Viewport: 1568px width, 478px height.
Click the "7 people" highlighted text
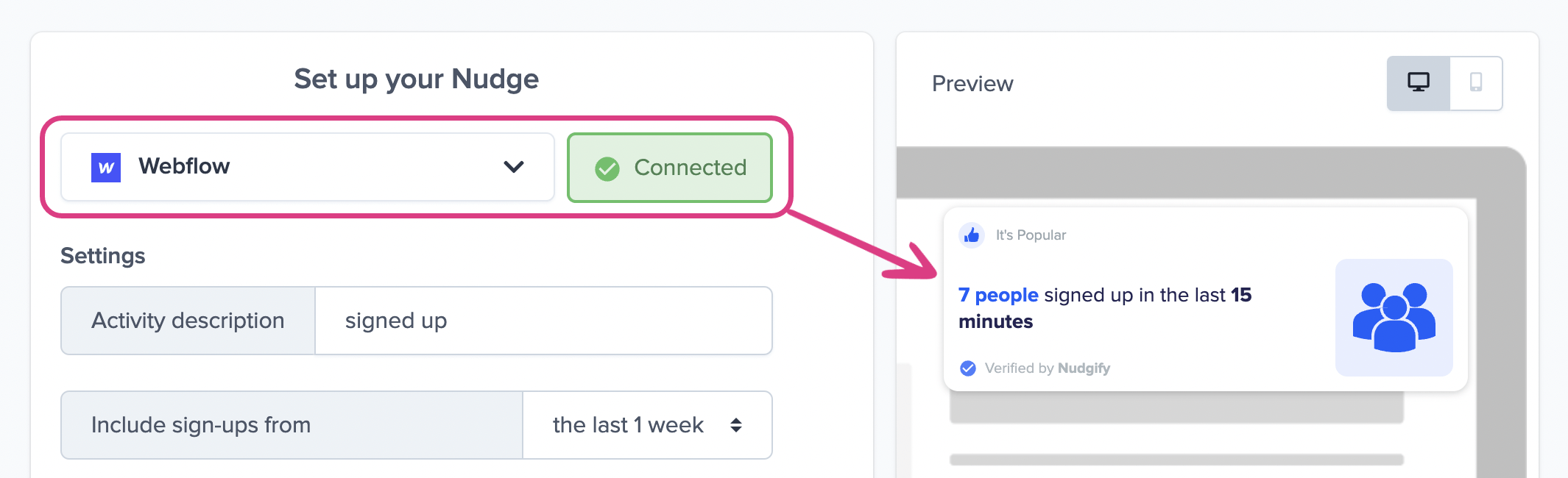(x=998, y=295)
